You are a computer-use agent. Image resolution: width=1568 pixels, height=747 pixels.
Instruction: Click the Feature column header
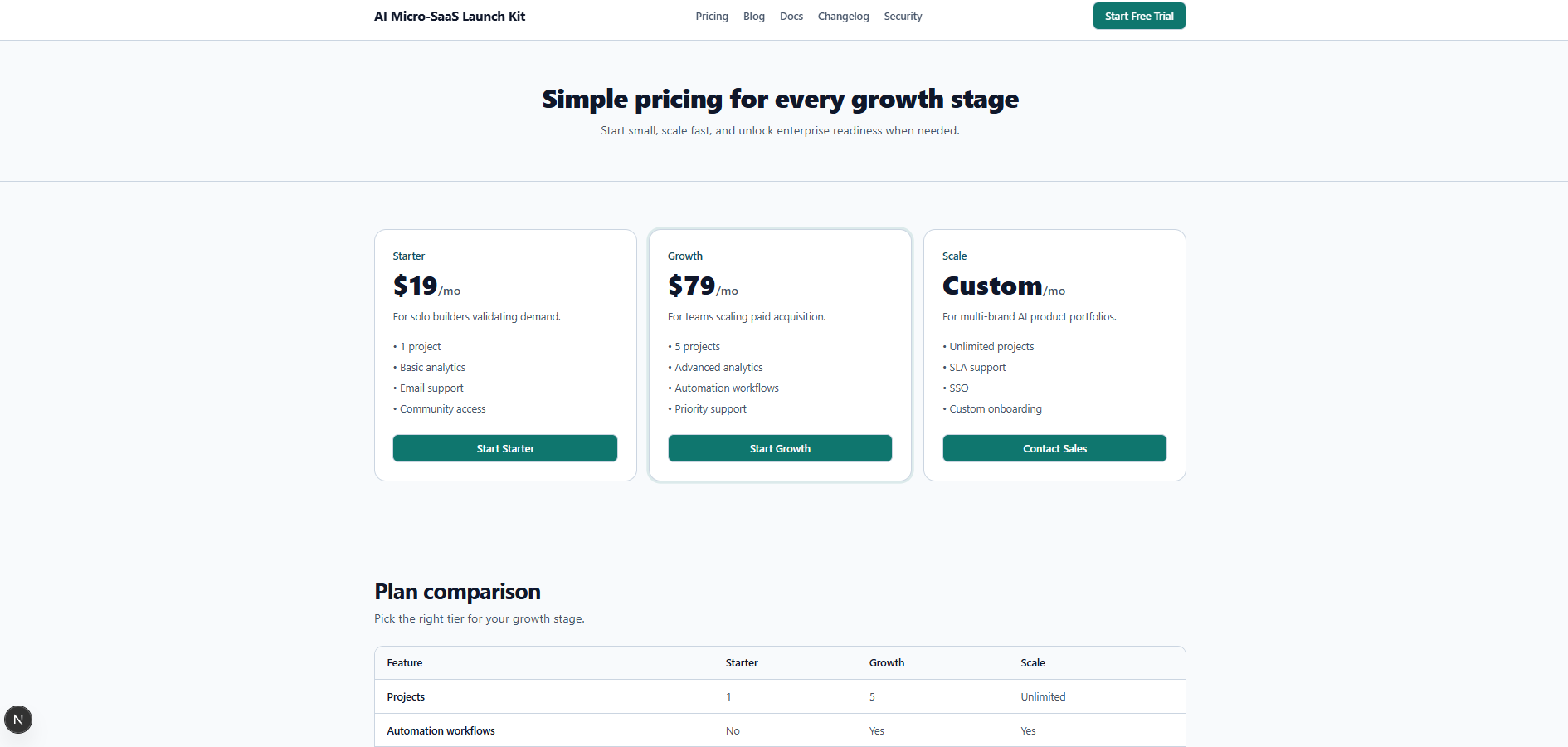405,663
